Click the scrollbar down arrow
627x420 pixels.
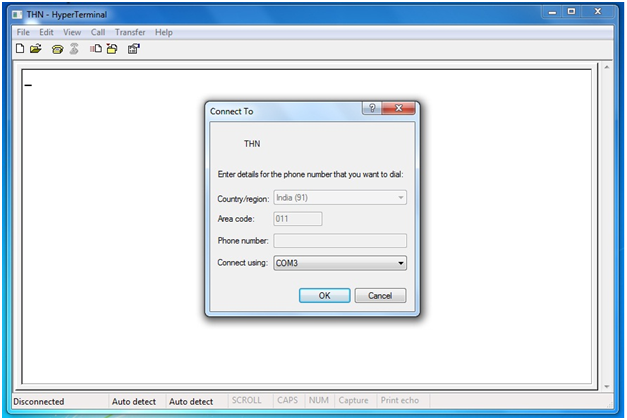coord(607,386)
